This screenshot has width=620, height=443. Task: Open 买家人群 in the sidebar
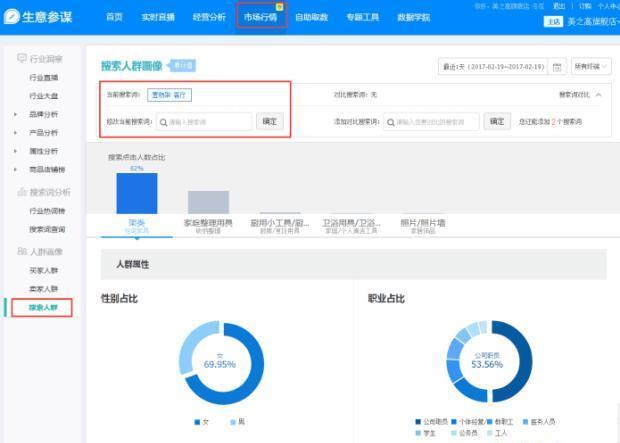[43, 271]
